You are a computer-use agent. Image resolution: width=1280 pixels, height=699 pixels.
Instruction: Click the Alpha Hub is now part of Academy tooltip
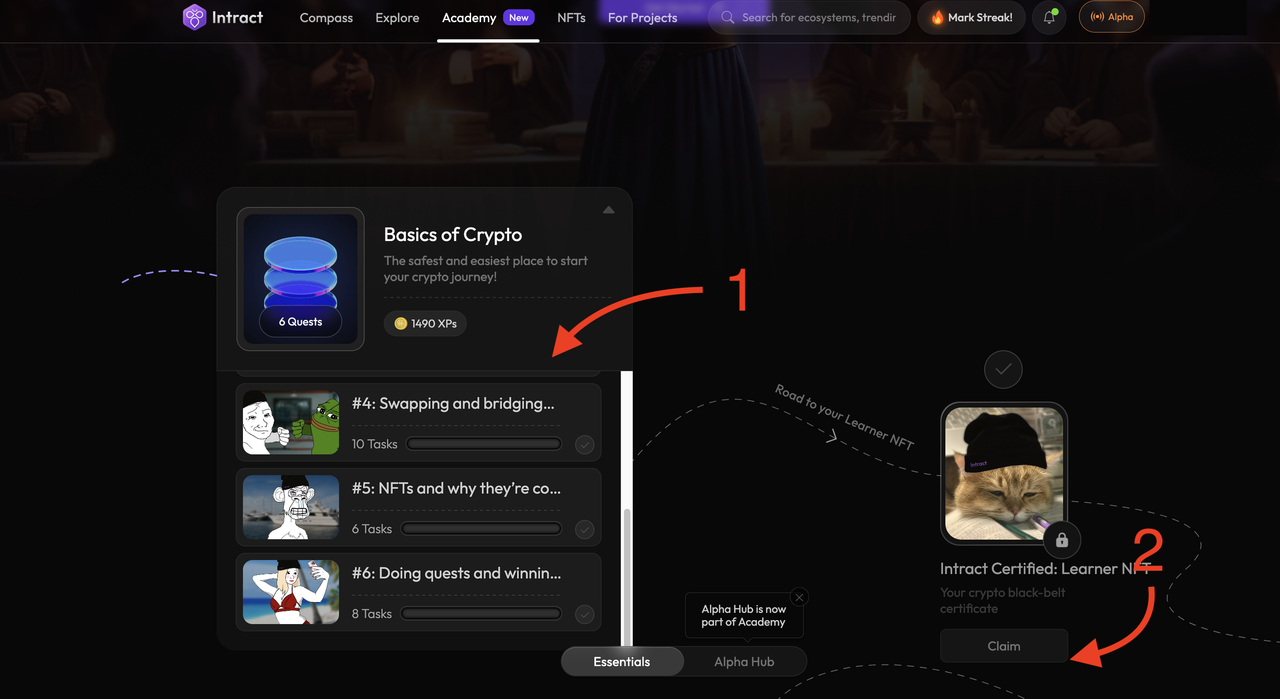pyautogui.click(x=743, y=615)
